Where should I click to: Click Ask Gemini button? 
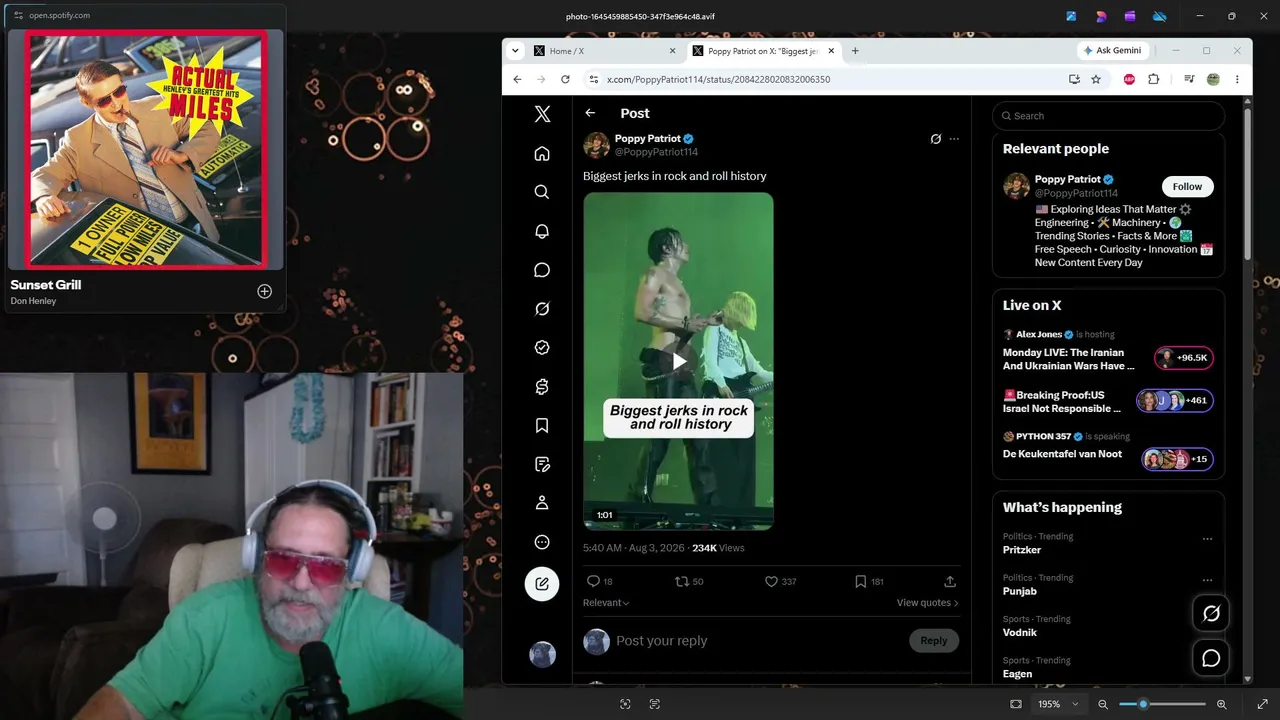tap(1113, 51)
